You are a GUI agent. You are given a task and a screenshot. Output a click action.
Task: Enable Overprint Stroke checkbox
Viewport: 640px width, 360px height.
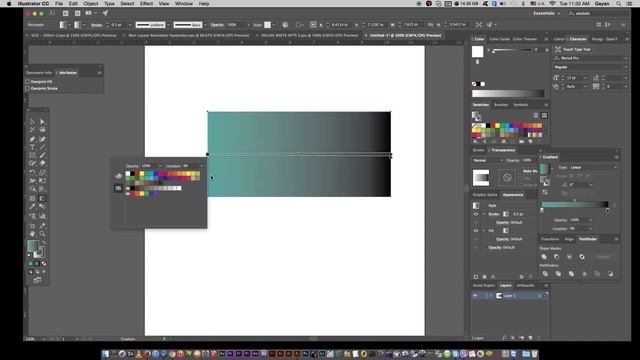tap(28, 88)
